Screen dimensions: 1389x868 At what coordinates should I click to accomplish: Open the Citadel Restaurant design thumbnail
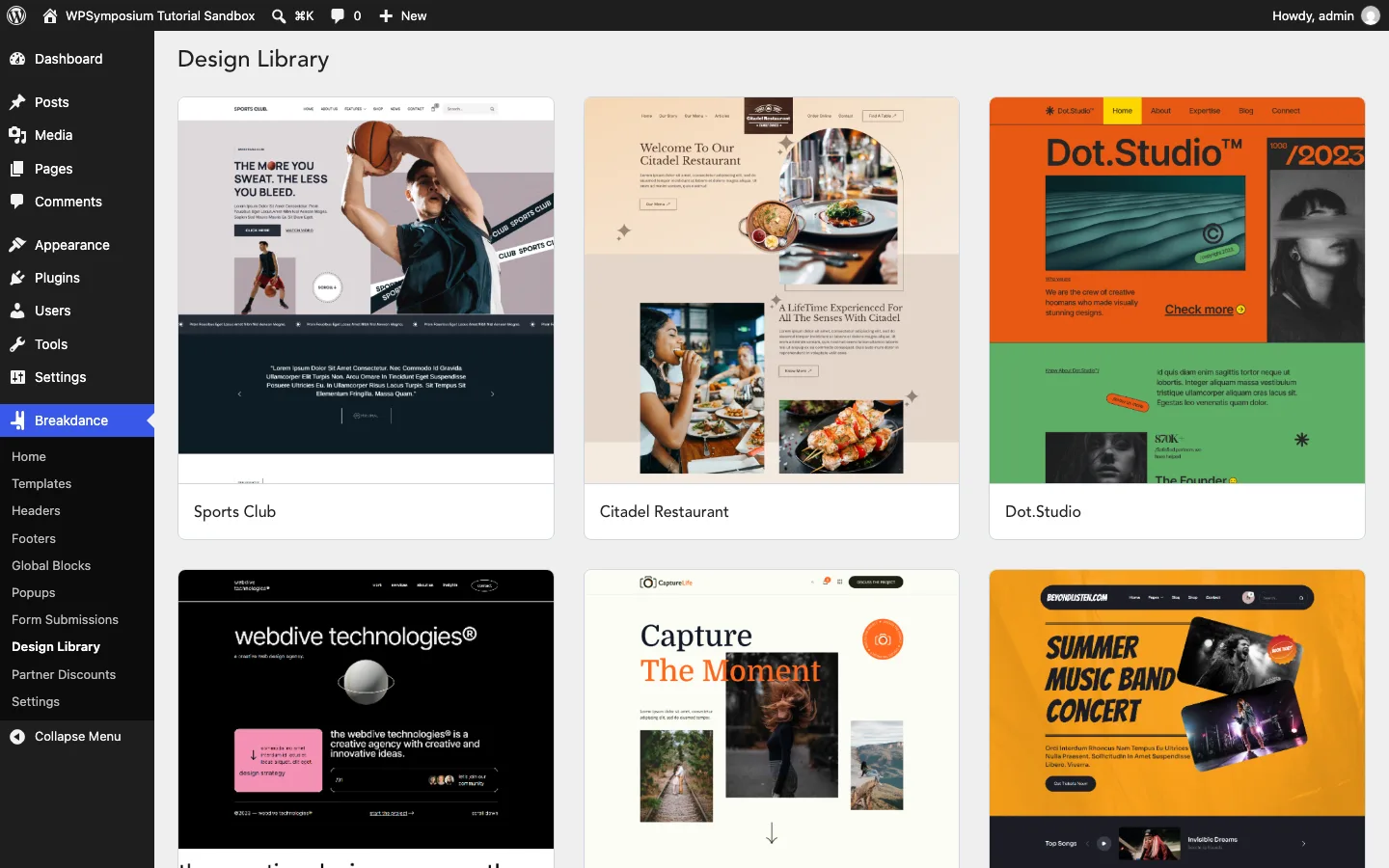[772, 290]
